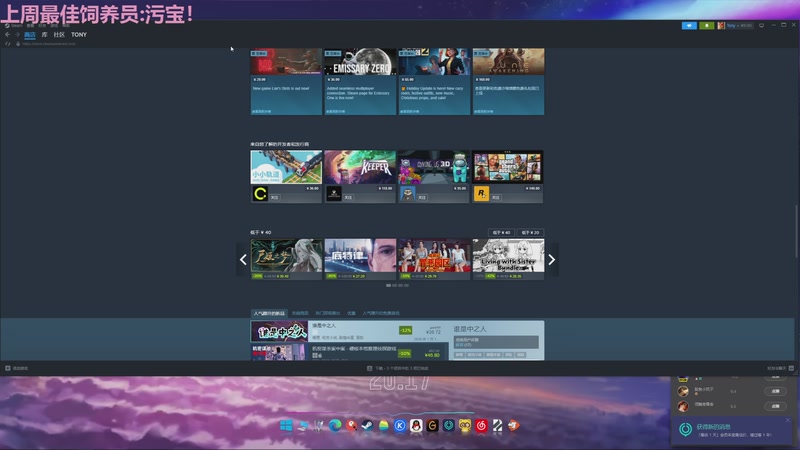Select the 热销商品 tab
The height and width of the screenshot is (450, 800).
pos(300,313)
